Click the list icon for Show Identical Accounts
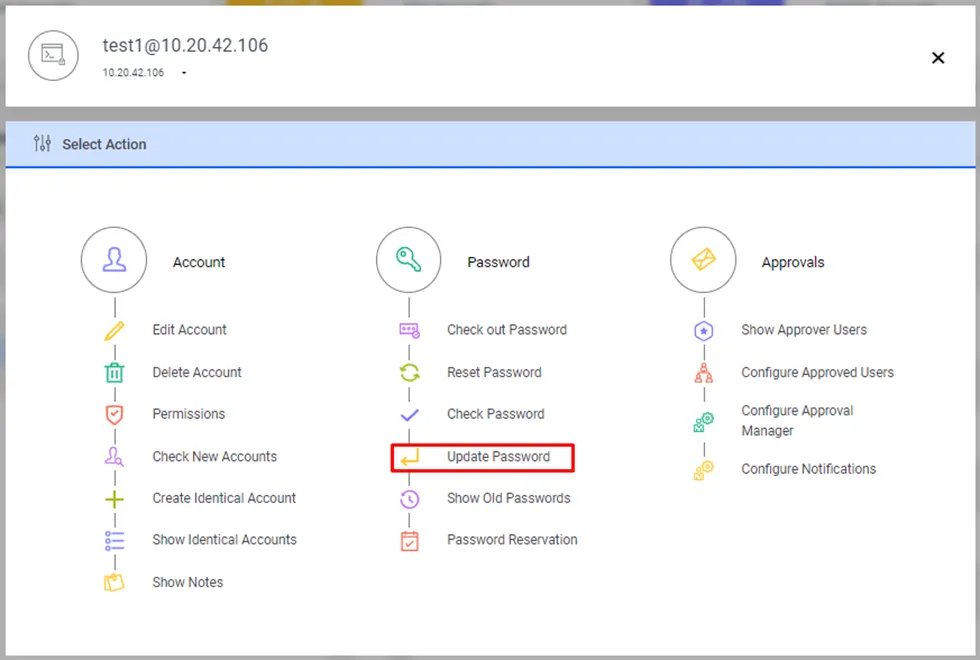The image size is (980, 660). 114,541
